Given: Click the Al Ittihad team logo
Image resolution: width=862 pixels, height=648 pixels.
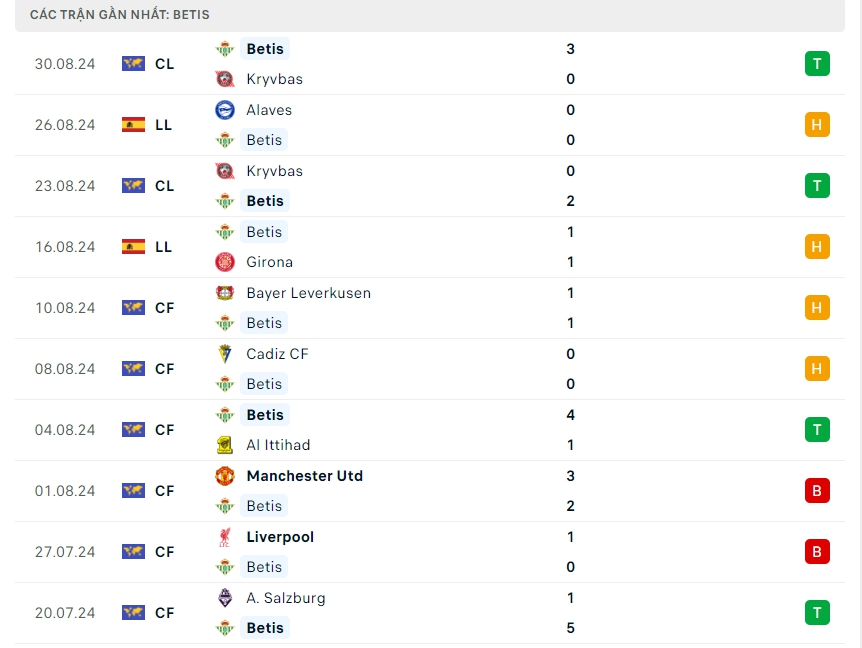Looking at the screenshot, I should pyautogui.click(x=224, y=445).
